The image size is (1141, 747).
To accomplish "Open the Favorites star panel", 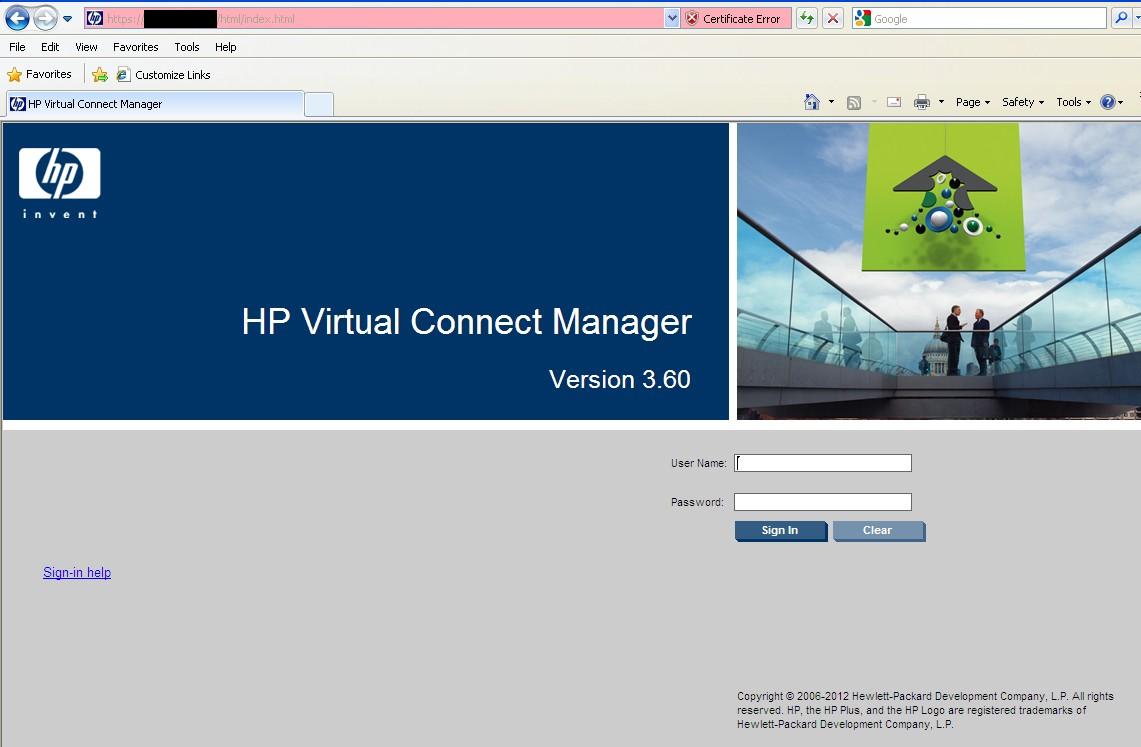I will (x=14, y=73).
